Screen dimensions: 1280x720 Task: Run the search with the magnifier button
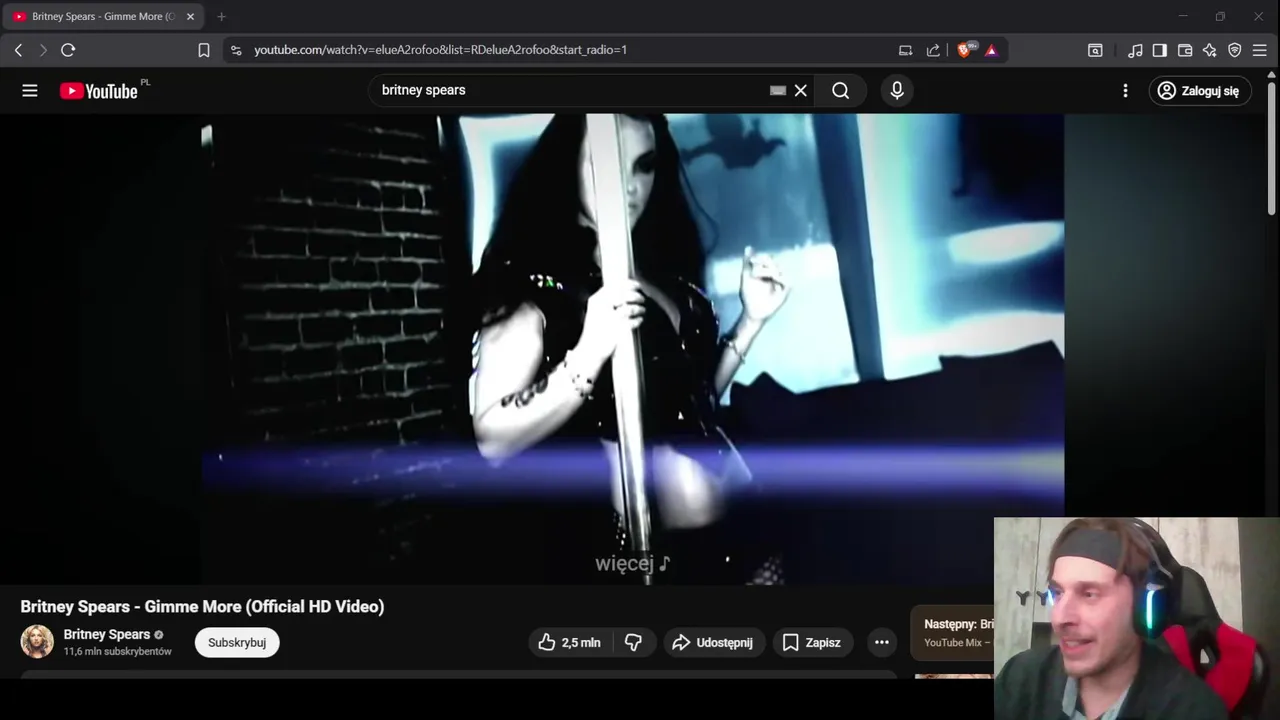pos(841,90)
